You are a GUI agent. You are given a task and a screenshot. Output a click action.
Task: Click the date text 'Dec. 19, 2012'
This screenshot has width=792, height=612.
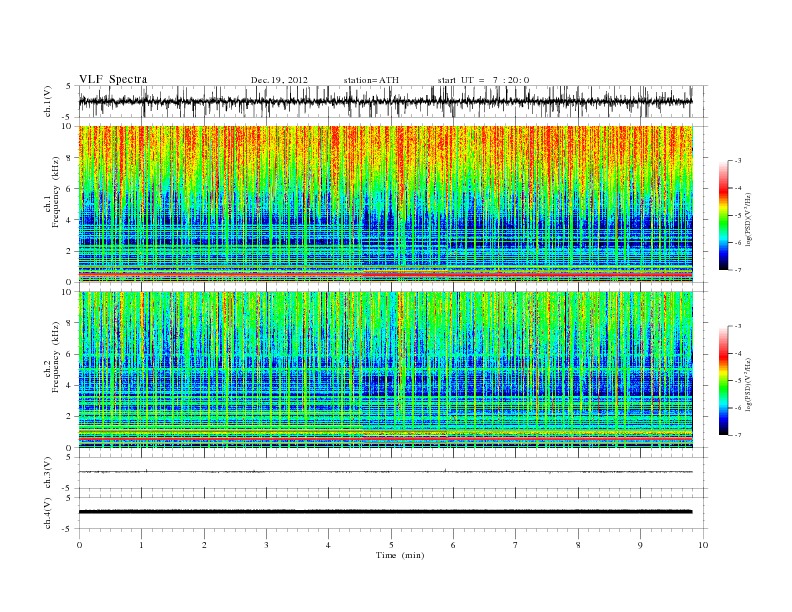pos(279,80)
